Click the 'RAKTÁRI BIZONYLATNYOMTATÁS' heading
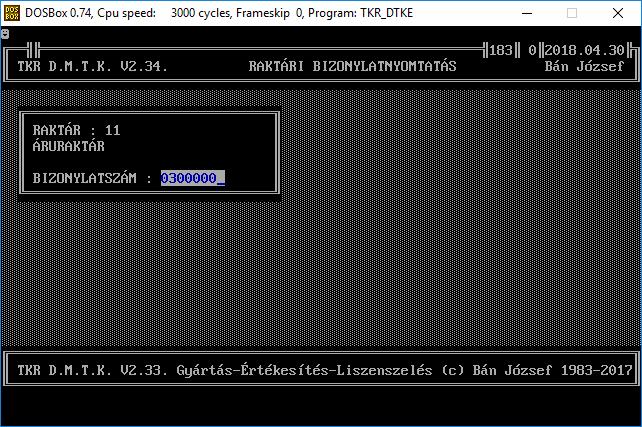The height and width of the screenshot is (427, 642). 352,66
